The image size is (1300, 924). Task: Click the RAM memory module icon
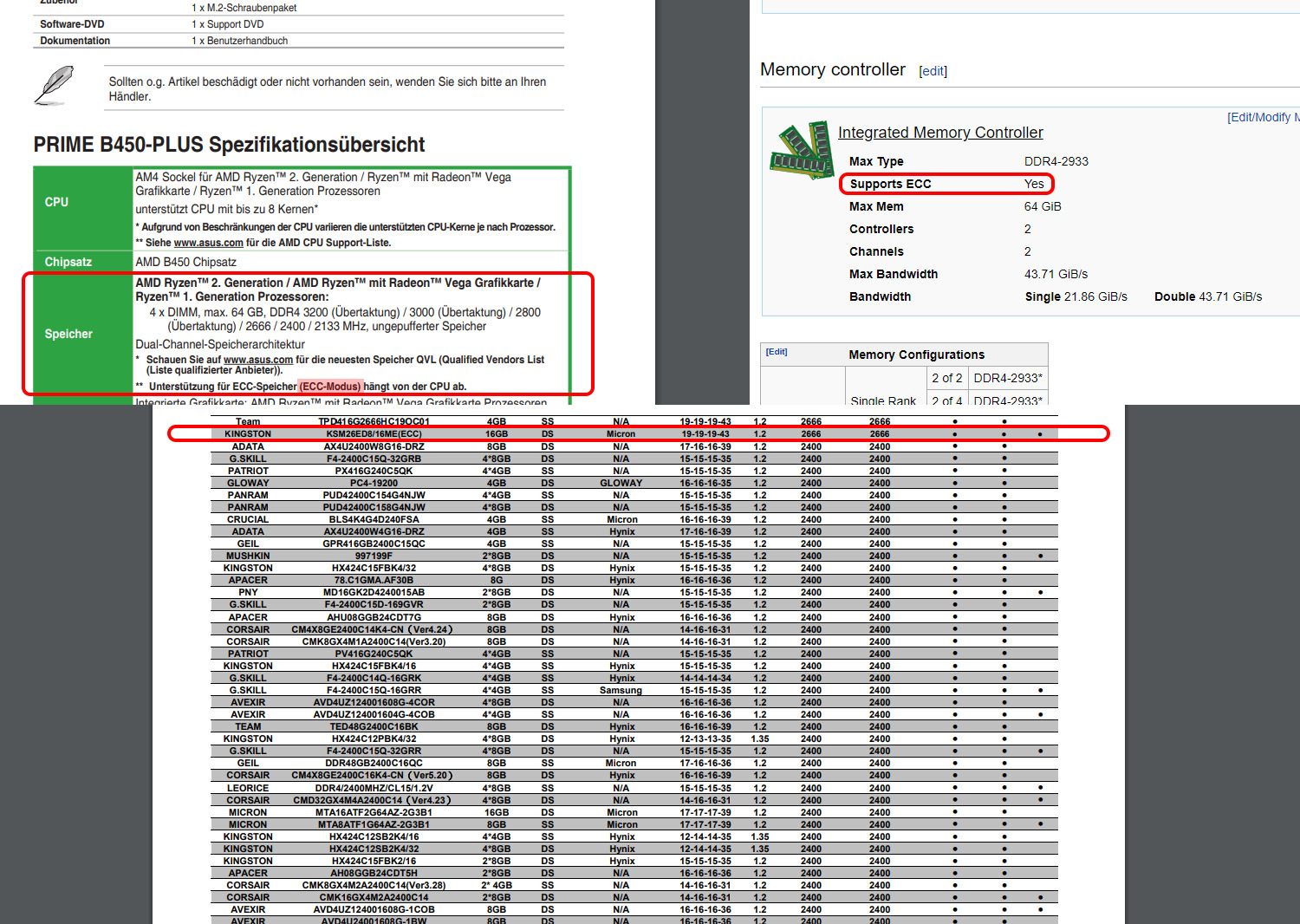[802, 149]
